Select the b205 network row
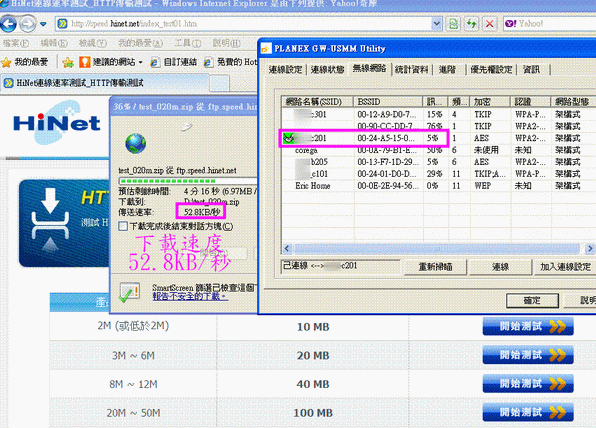 (439, 162)
